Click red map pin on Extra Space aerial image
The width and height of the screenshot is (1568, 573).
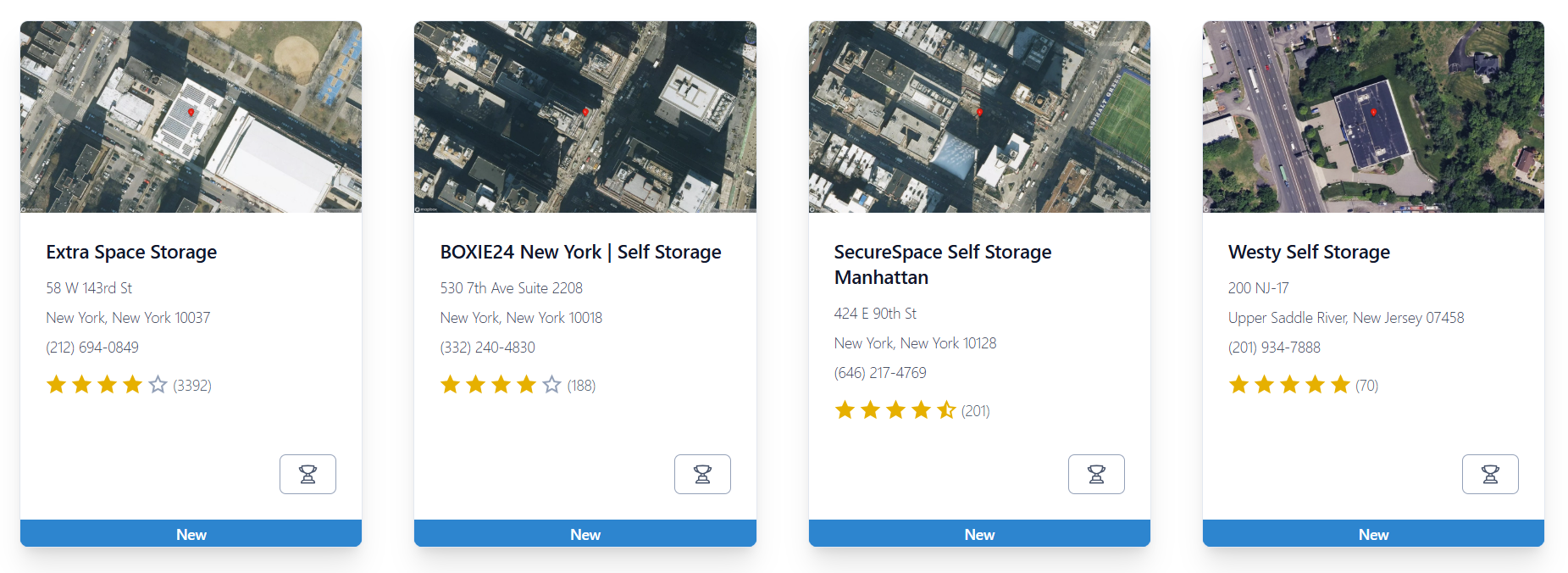[191, 112]
